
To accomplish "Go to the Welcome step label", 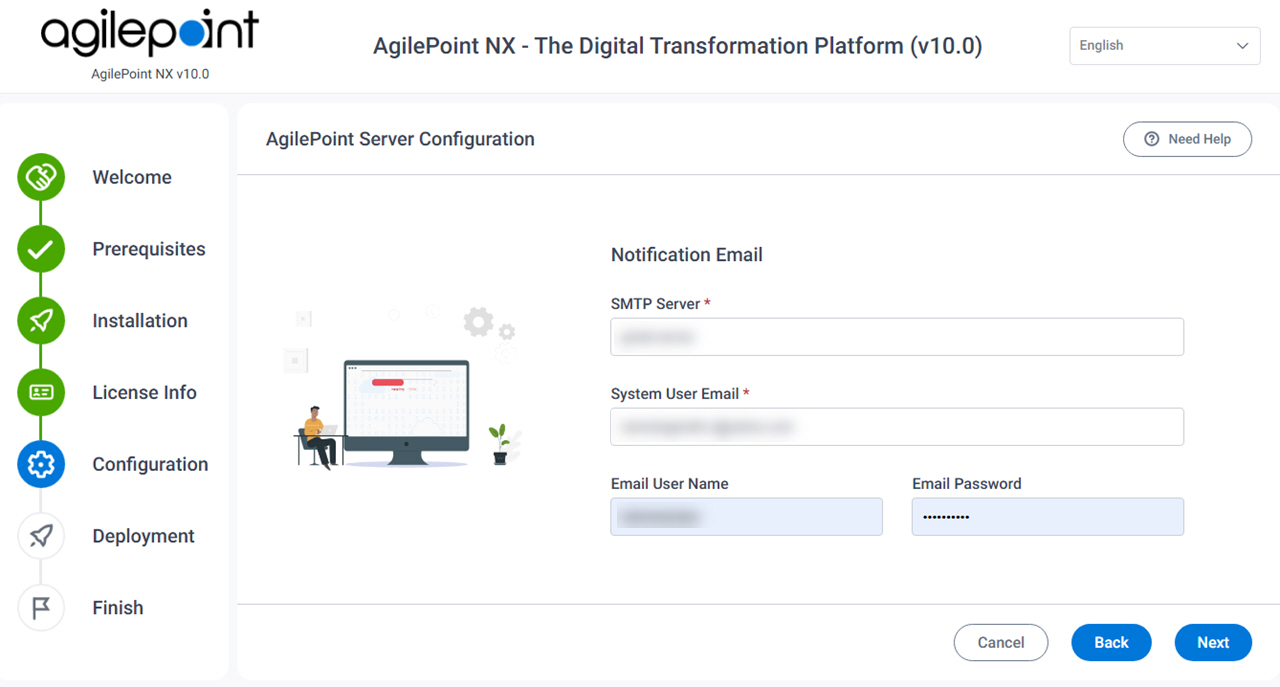I will [132, 177].
